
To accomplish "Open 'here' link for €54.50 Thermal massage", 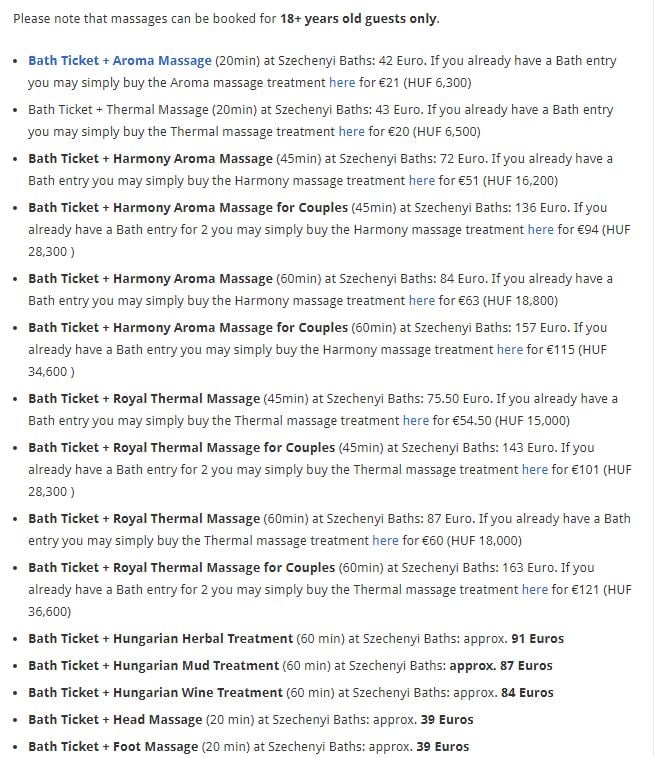I will pos(415,420).
